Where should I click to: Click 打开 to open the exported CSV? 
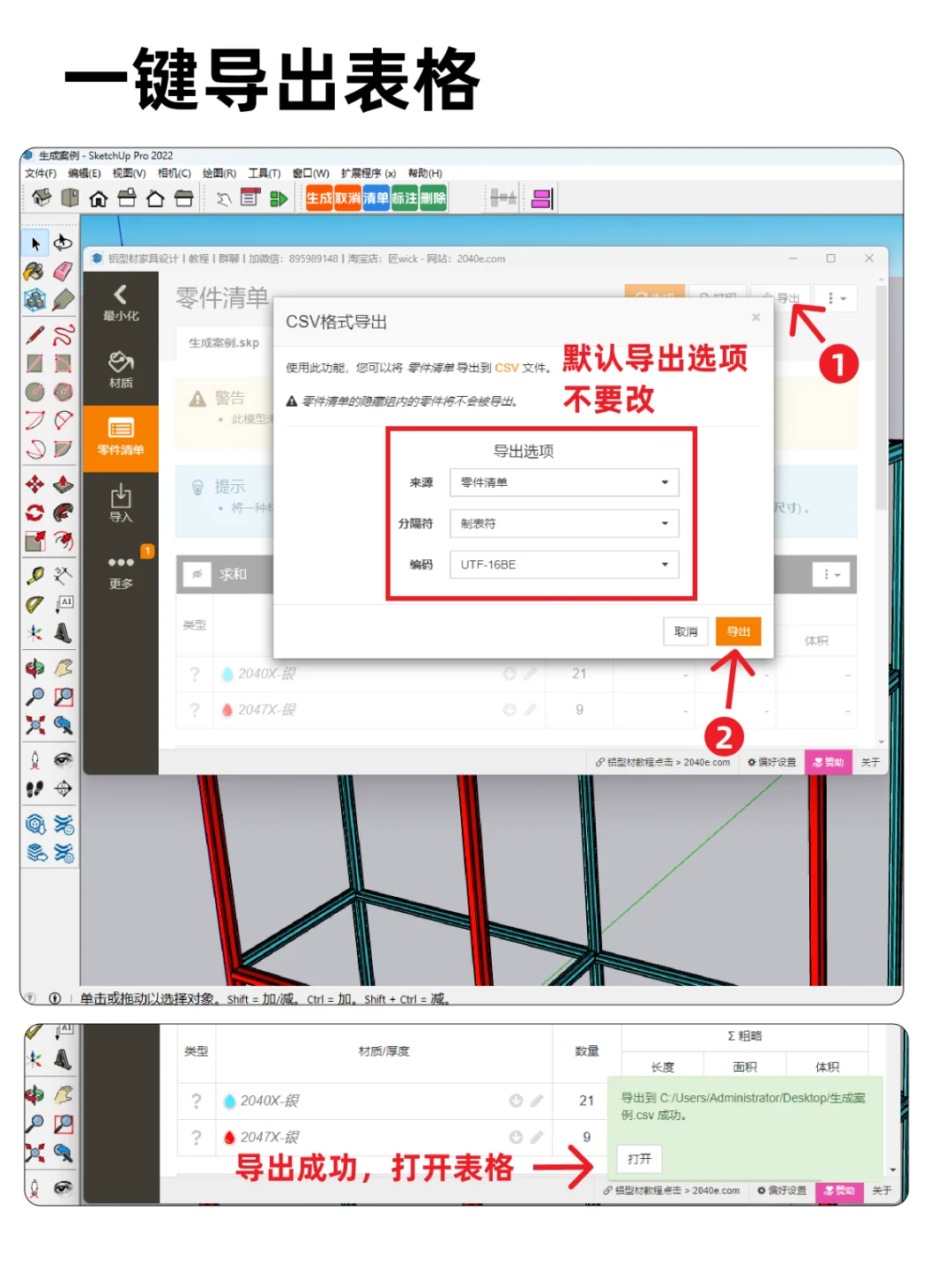point(638,1159)
